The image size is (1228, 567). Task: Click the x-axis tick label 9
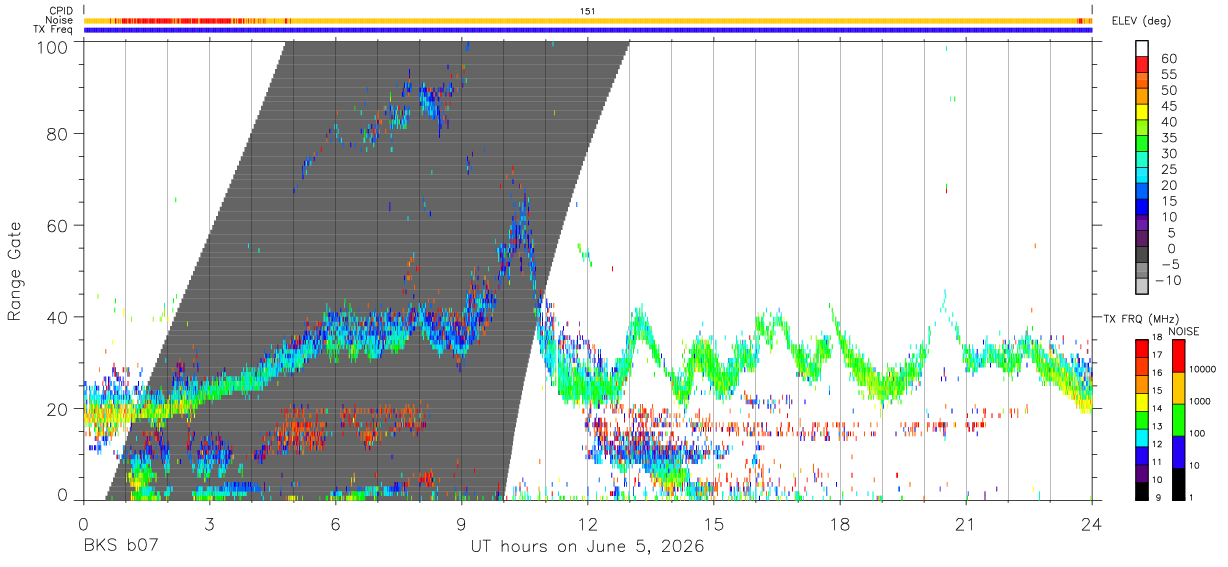462,524
